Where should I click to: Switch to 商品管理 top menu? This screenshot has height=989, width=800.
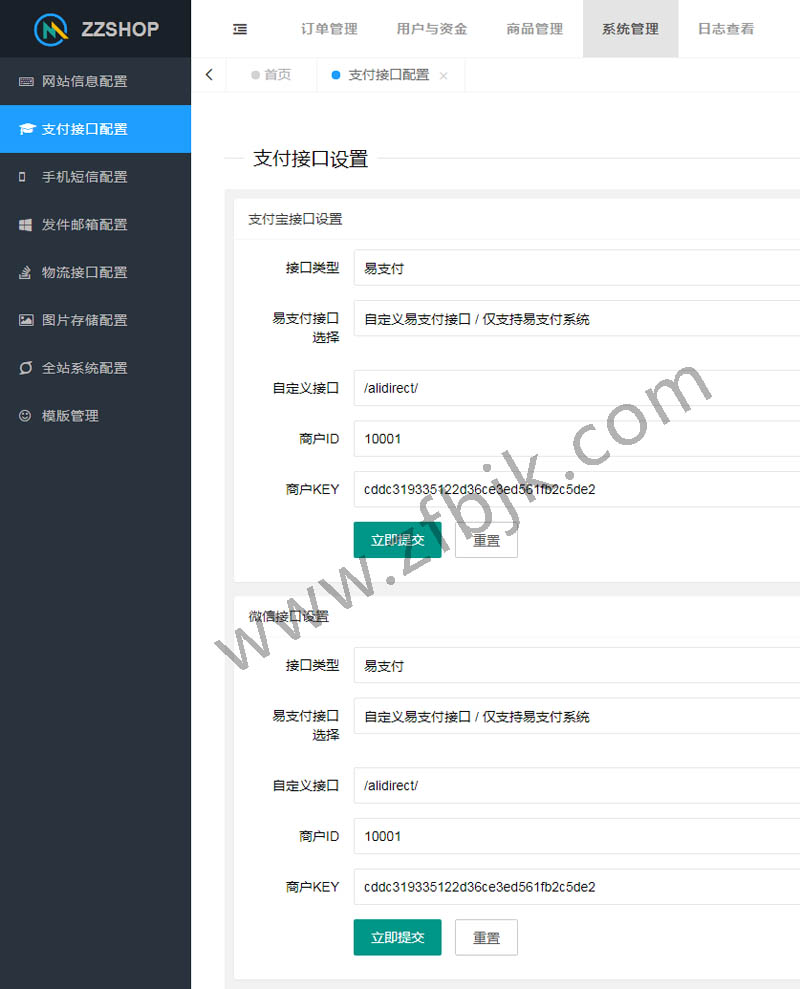[x=535, y=29]
